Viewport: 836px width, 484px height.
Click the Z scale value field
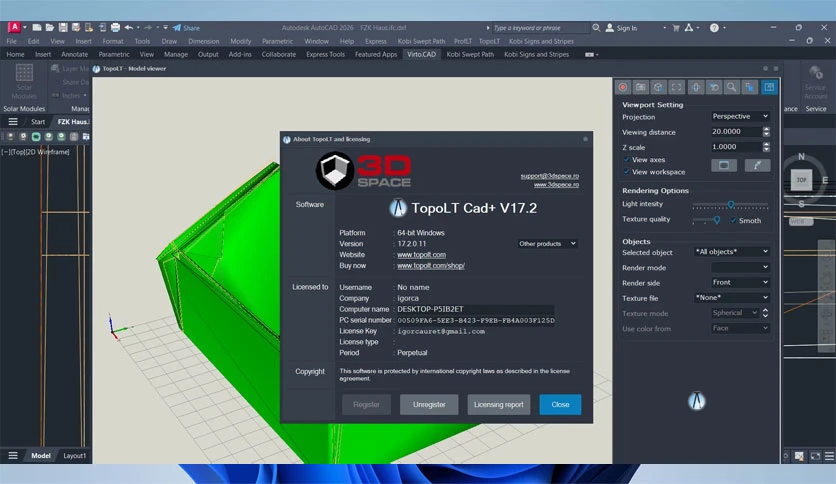[736, 147]
